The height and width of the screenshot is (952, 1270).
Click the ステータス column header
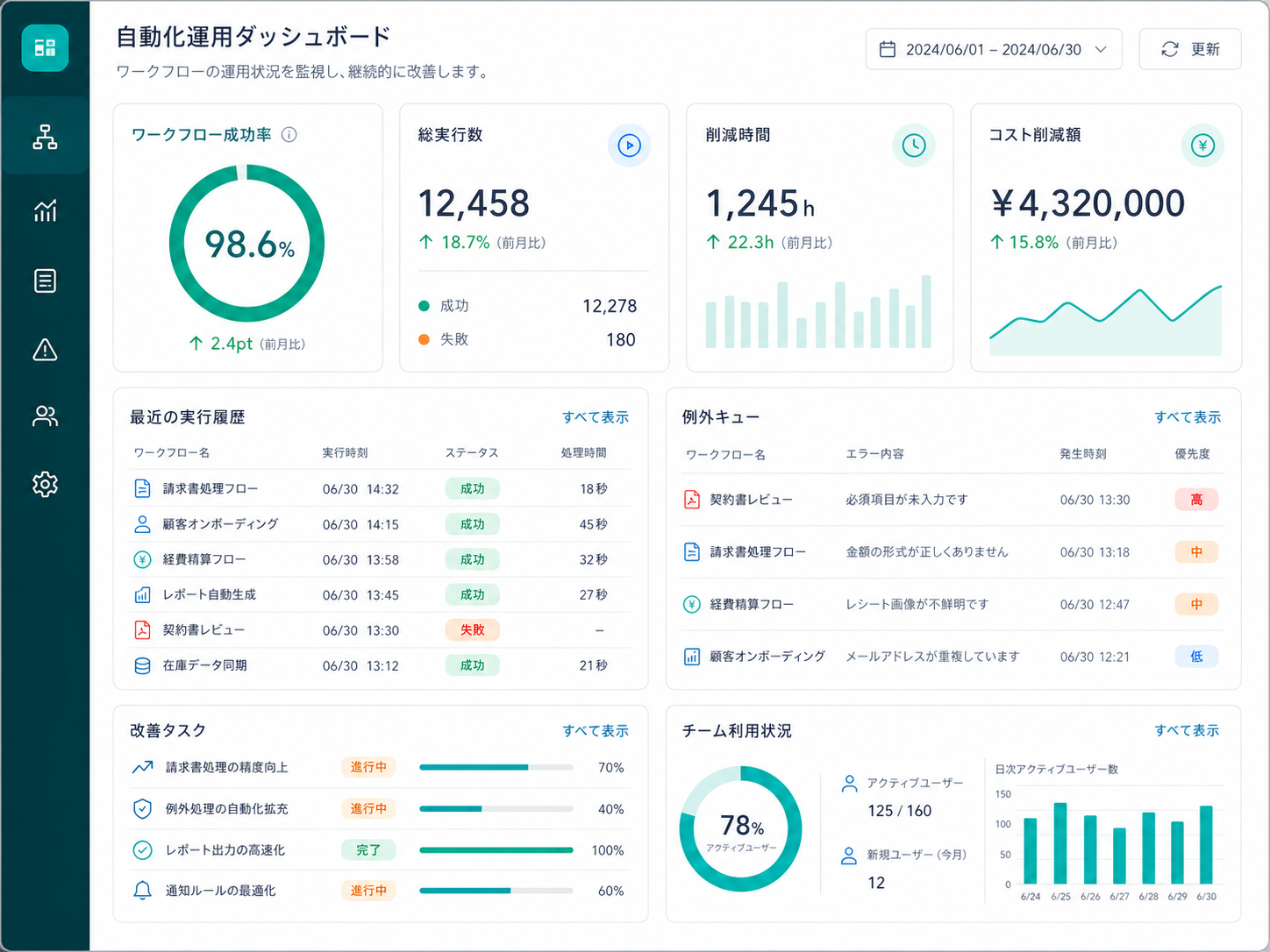pyautogui.click(x=472, y=453)
